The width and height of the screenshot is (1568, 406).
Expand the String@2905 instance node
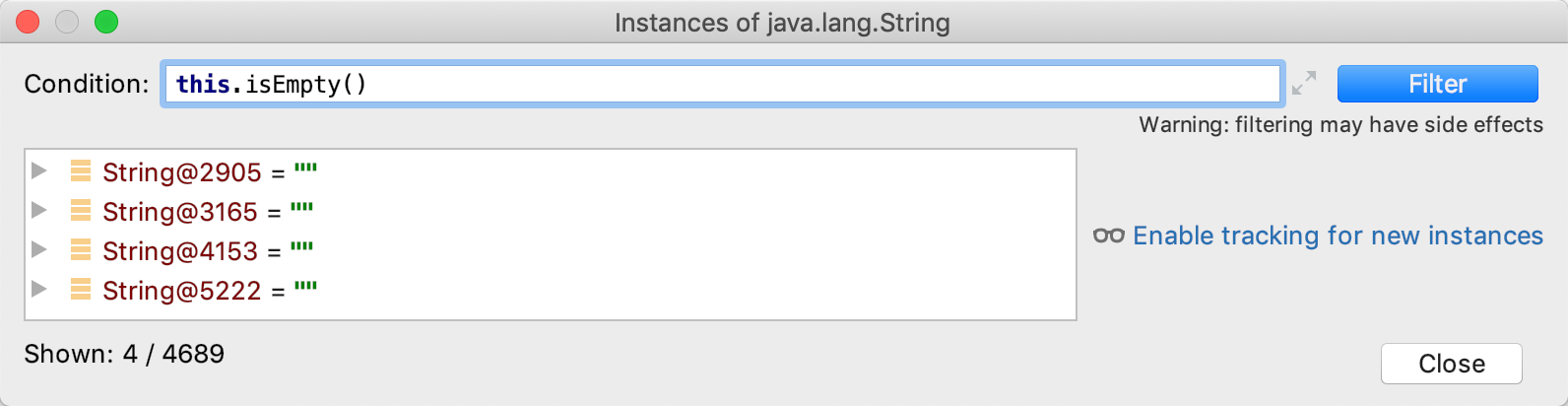[x=39, y=170]
